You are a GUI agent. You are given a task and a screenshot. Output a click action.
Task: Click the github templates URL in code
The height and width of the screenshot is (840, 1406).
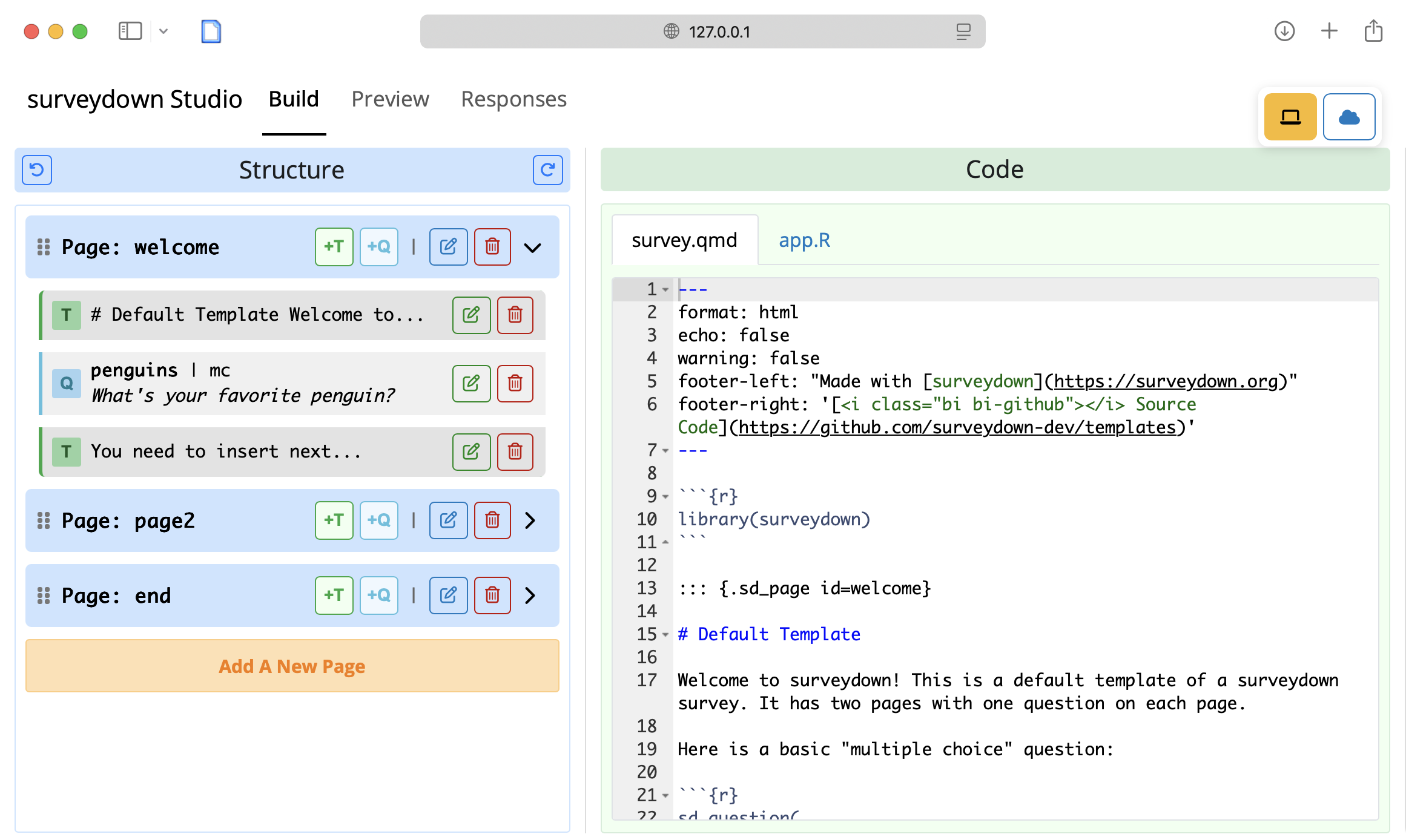(x=957, y=427)
